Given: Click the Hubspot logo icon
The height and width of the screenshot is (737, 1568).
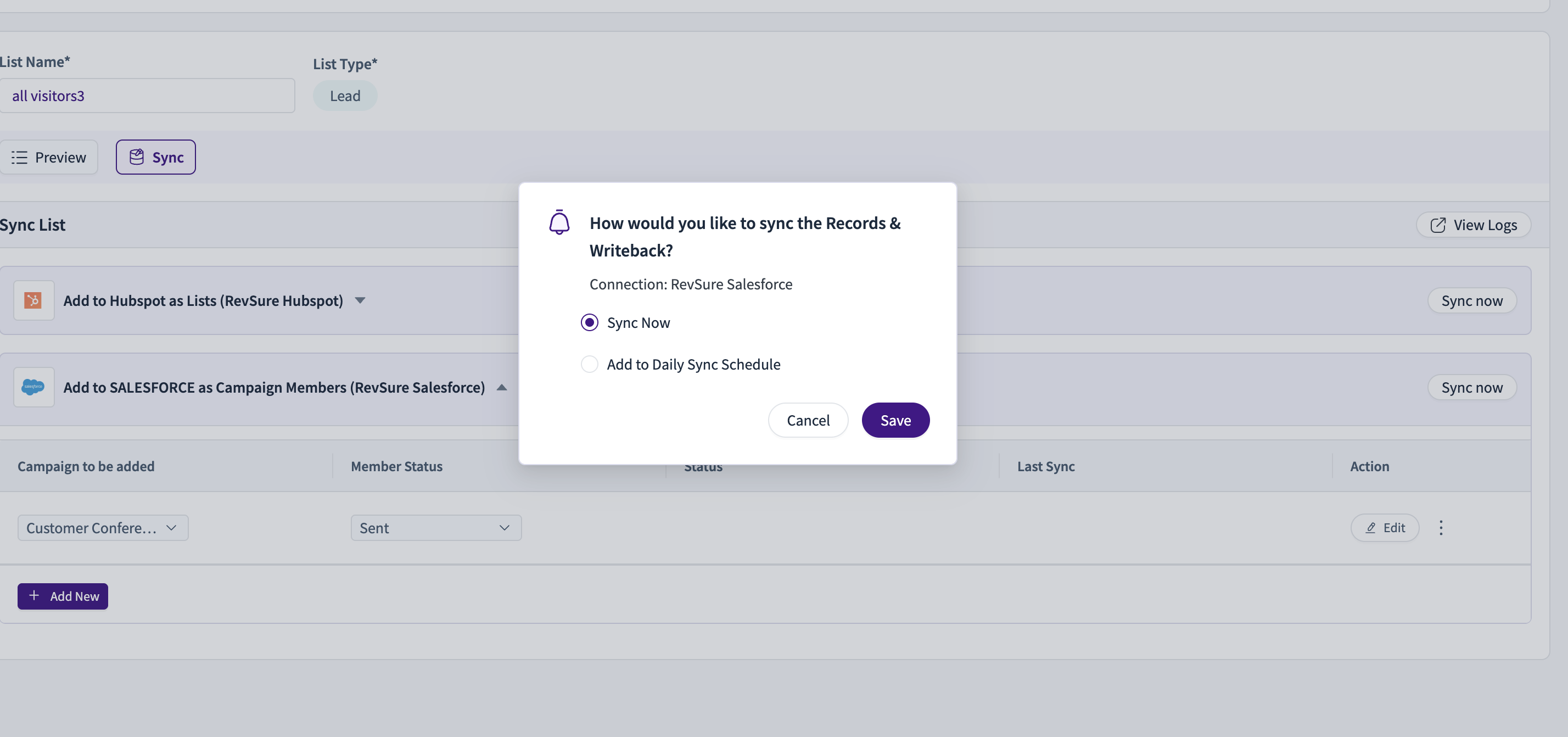Looking at the screenshot, I should click(x=33, y=300).
